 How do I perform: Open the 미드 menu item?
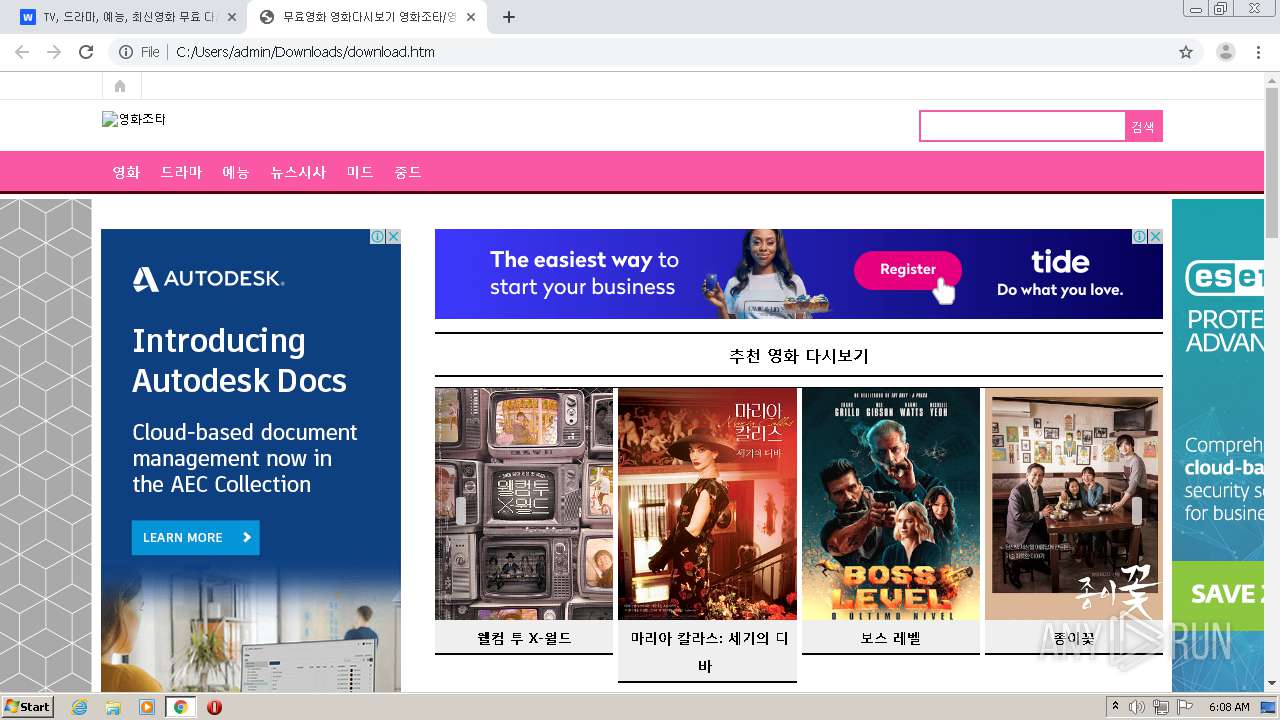tap(360, 172)
